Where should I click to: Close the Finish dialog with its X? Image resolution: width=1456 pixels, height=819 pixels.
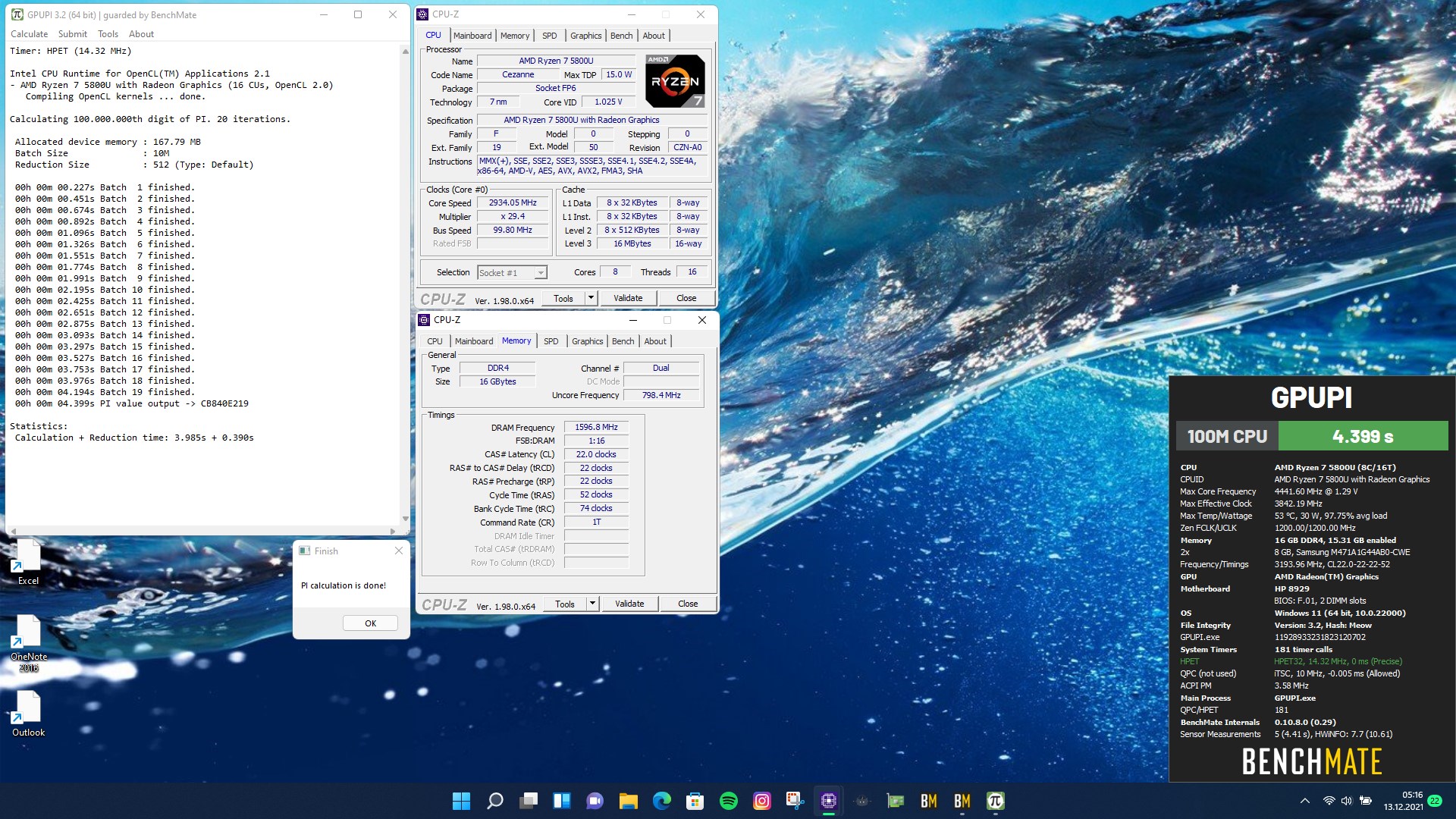click(399, 551)
